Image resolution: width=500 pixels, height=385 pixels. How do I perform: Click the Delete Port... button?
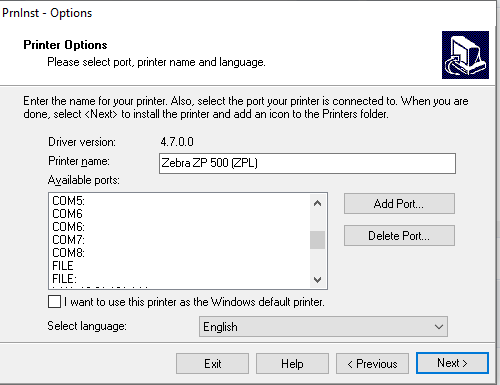pyautogui.click(x=399, y=236)
